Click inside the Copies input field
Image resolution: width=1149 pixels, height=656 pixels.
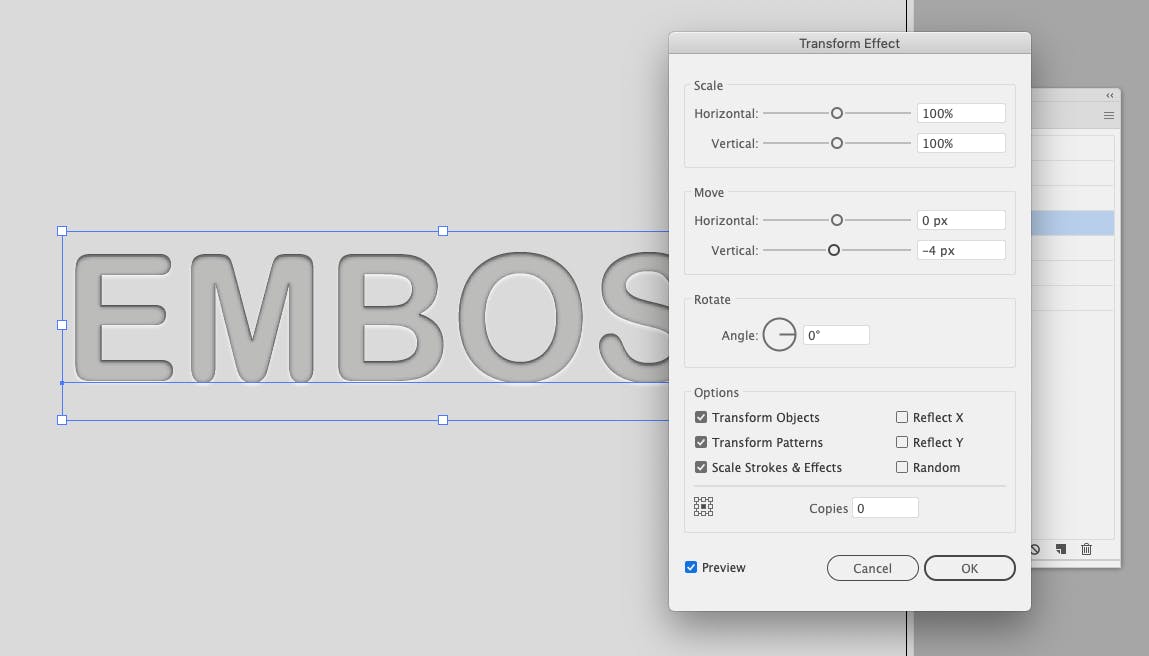[x=884, y=507]
